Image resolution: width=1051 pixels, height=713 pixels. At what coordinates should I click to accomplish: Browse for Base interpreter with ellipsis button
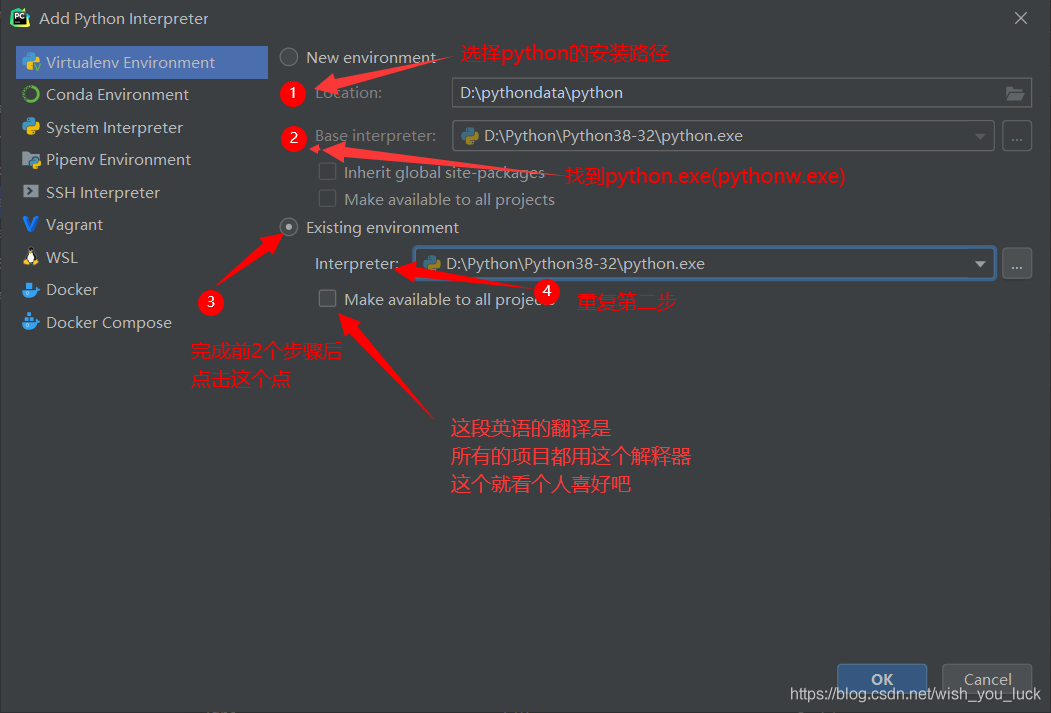(x=1017, y=136)
